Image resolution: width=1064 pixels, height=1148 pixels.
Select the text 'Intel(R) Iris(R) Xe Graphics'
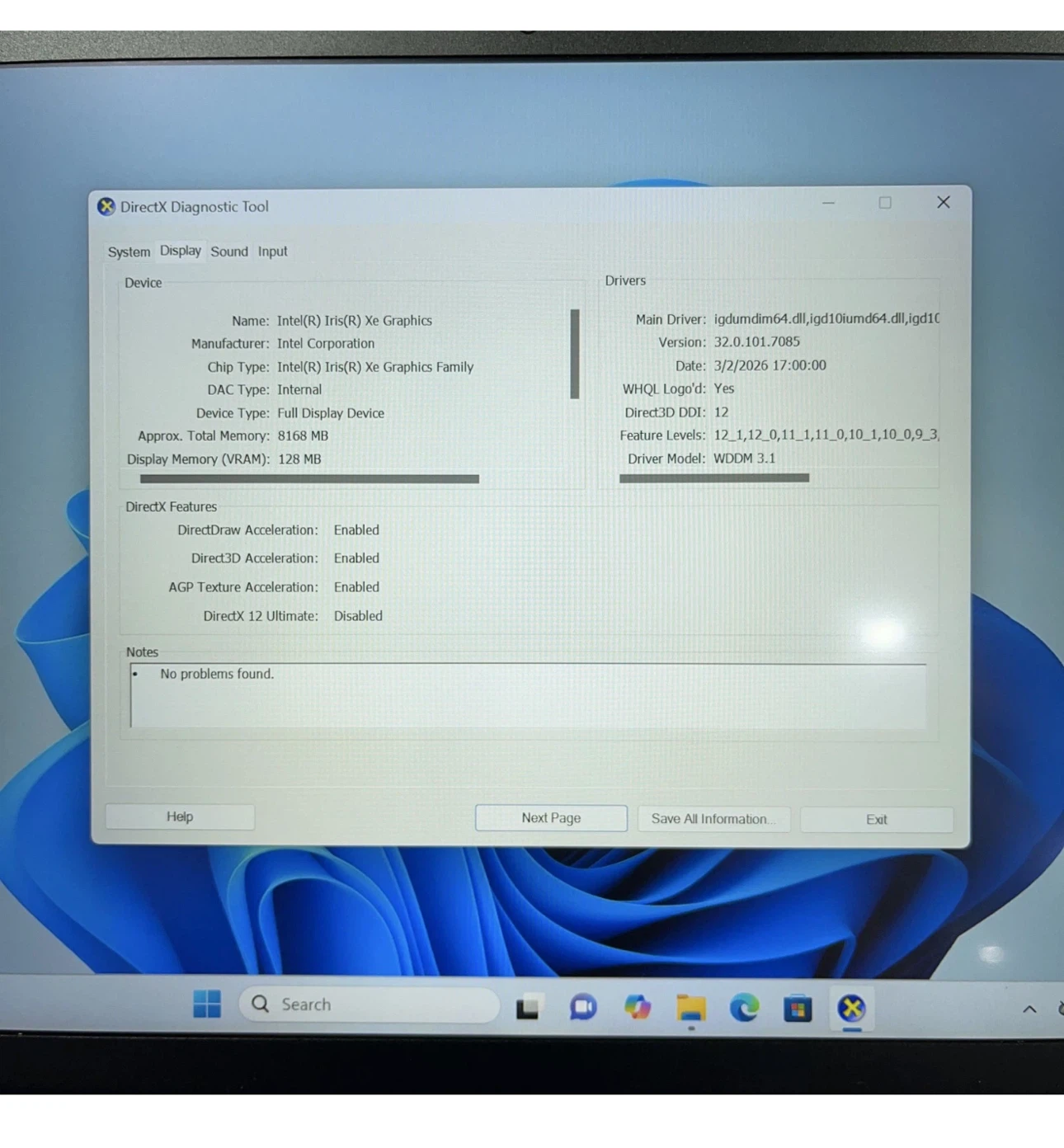355,321
